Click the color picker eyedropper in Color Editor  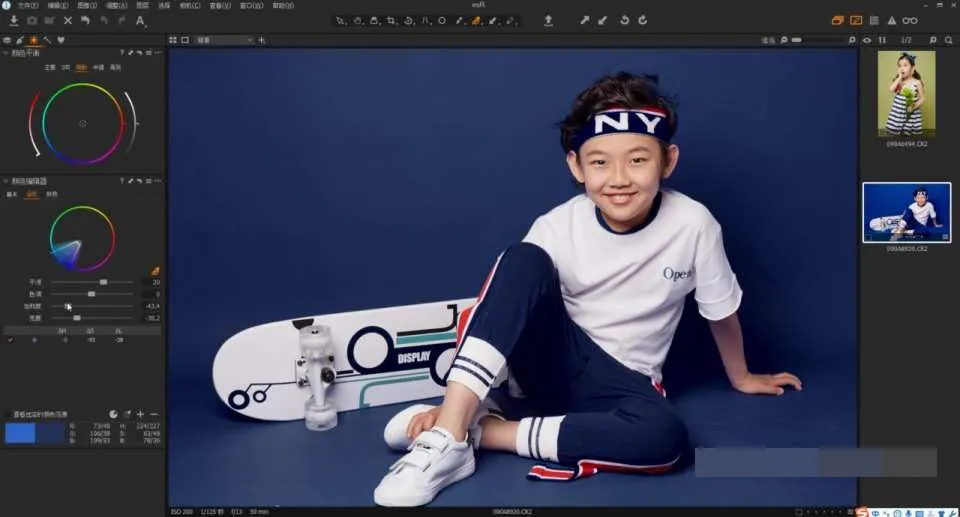155,271
